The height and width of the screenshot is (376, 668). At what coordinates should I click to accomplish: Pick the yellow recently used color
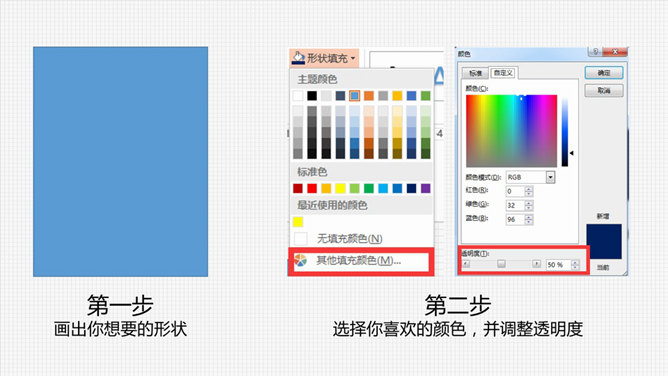click(x=298, y=221)
